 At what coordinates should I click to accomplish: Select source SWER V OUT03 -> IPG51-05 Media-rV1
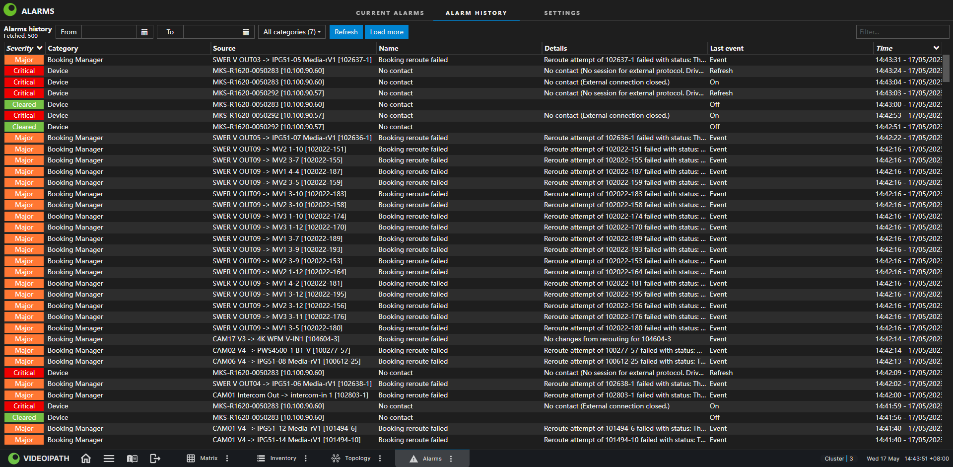(292, 60)
